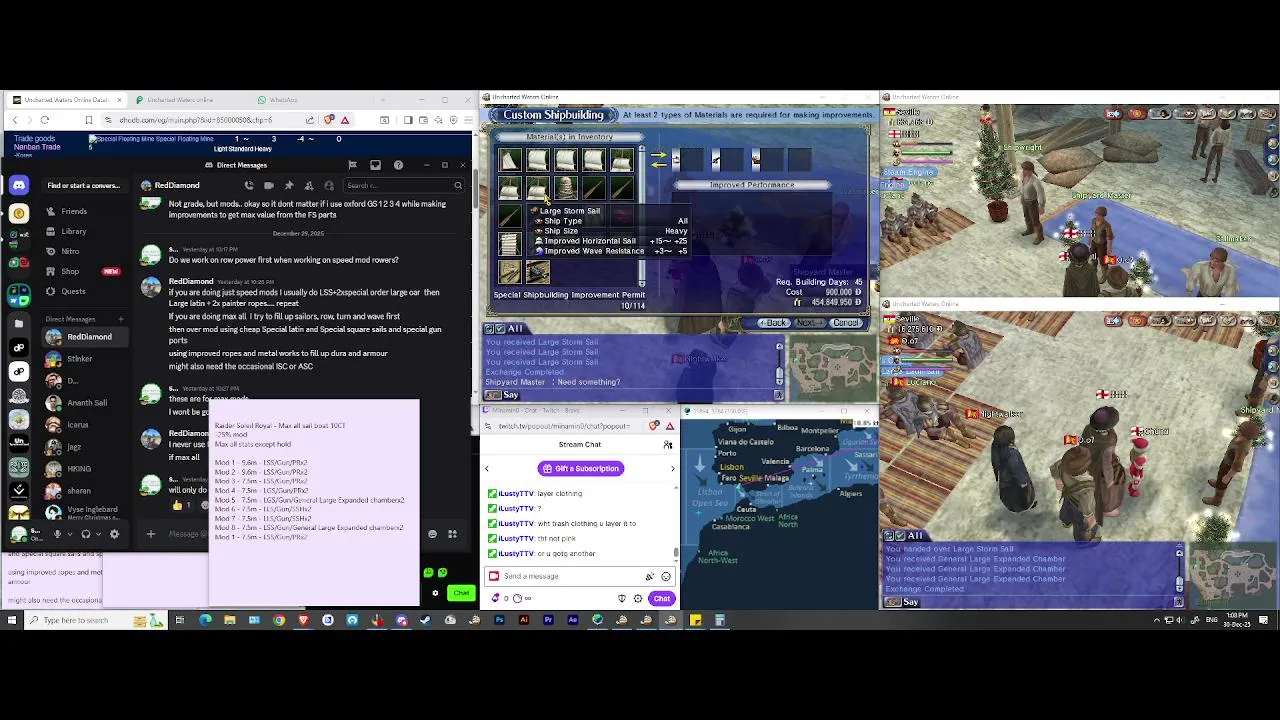Click the material transfer arrows in shipbuilding

tap(658, 160)
